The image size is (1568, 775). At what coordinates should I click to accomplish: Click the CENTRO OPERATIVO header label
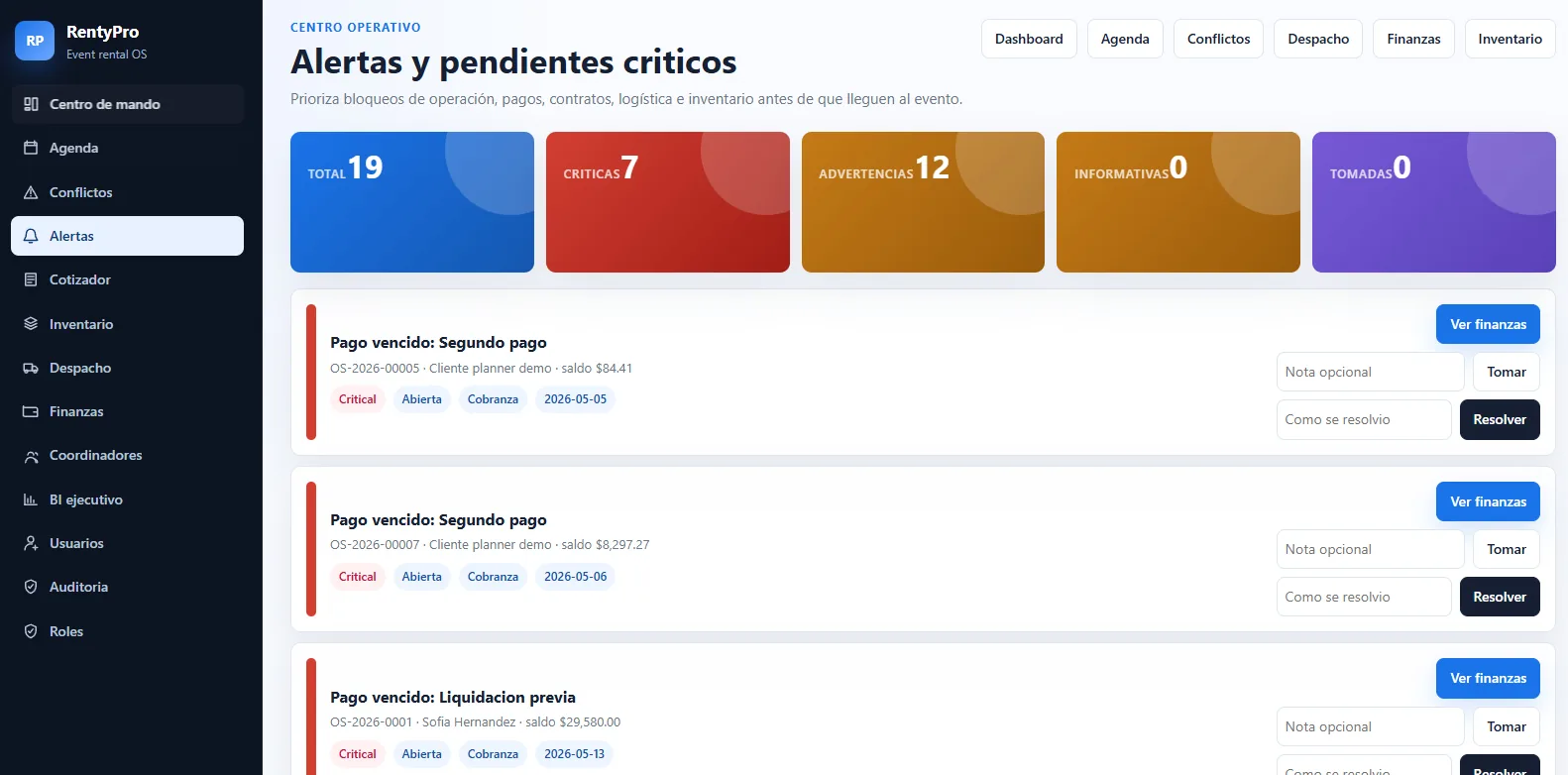(x=355, y=28)
